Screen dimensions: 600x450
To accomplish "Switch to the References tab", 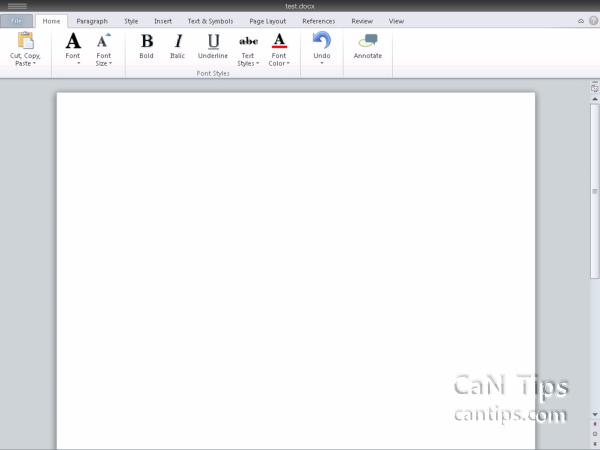I will pyautogui.click(x=318, y=21).
